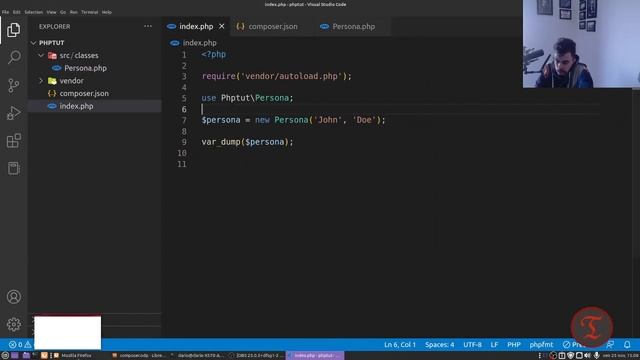Viewport: 640px width, 360px height.
Task: Click the var_dump($persona) line
Action: click(247, 142)
